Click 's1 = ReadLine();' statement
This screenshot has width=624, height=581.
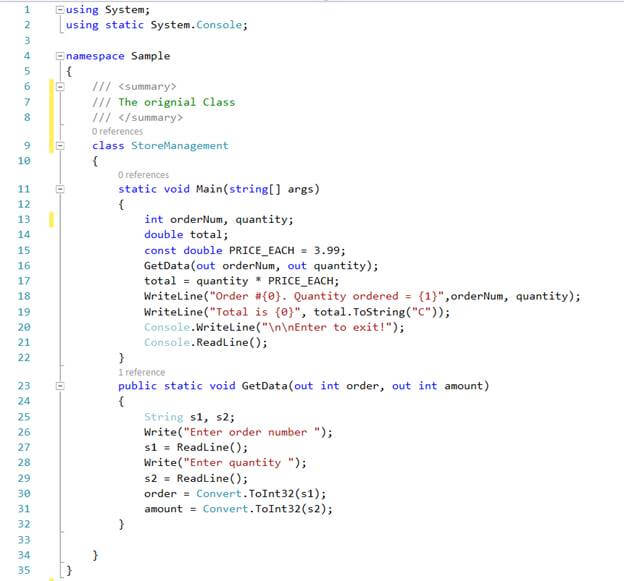pos(196,447)
